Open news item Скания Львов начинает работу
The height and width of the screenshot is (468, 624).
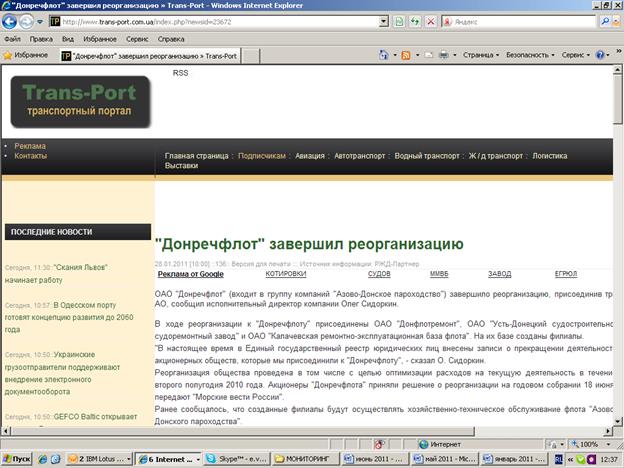coord(56,274)
